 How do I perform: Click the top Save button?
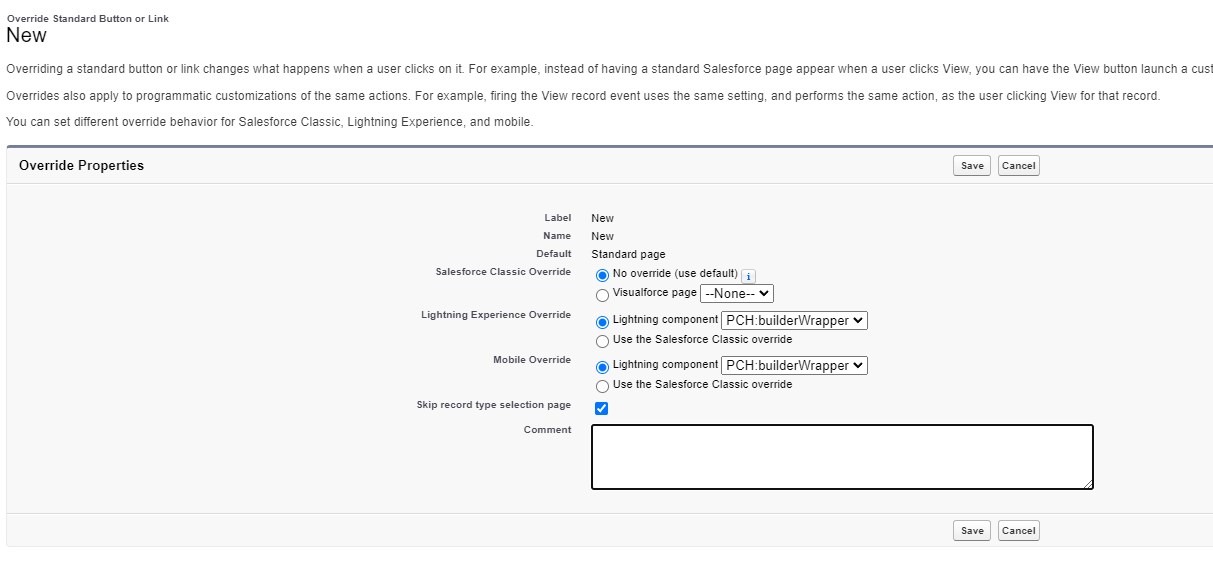pyautogui.click(x=972, y=166)
